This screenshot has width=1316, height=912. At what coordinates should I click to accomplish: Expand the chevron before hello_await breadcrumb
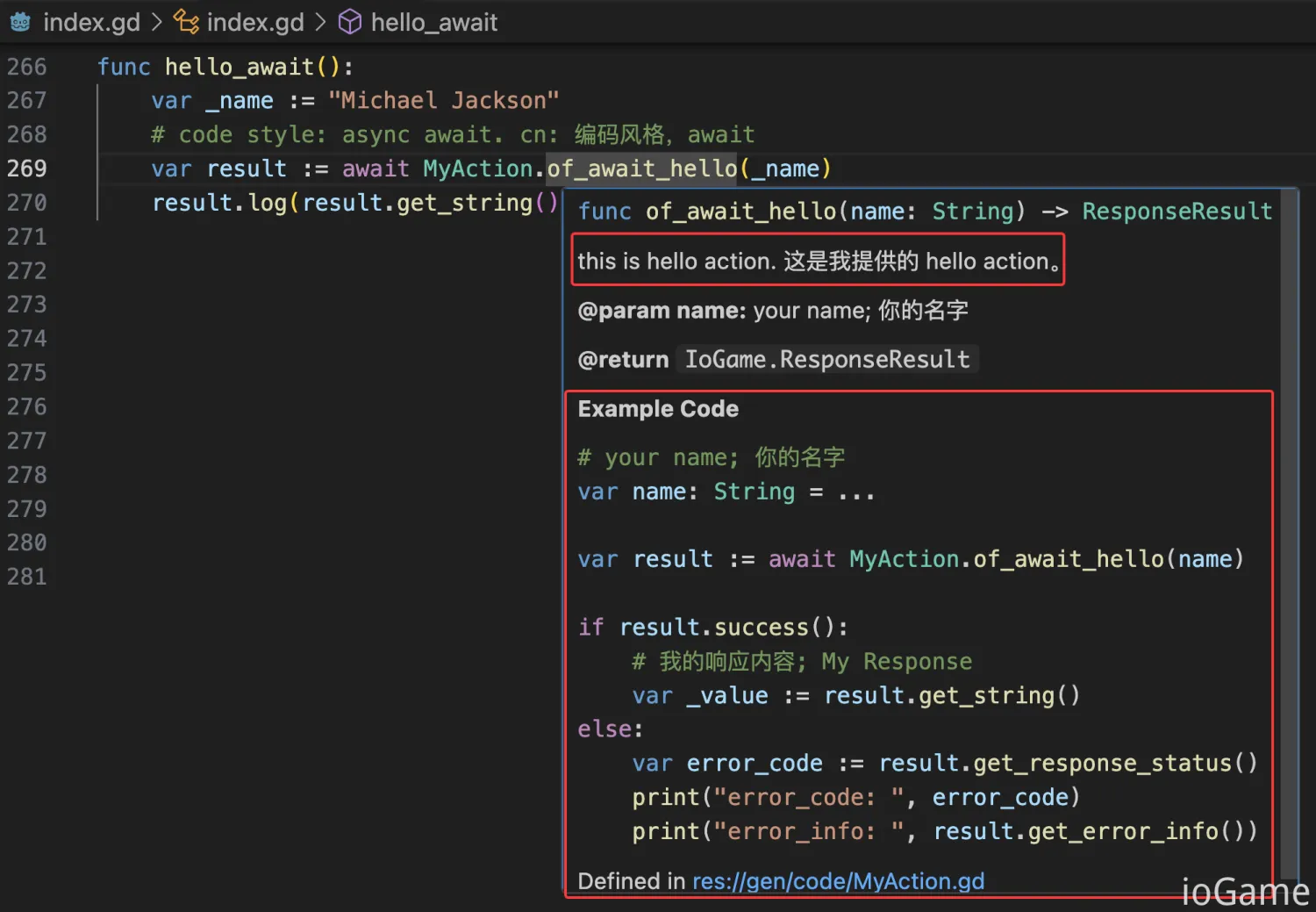pos(321,22)
